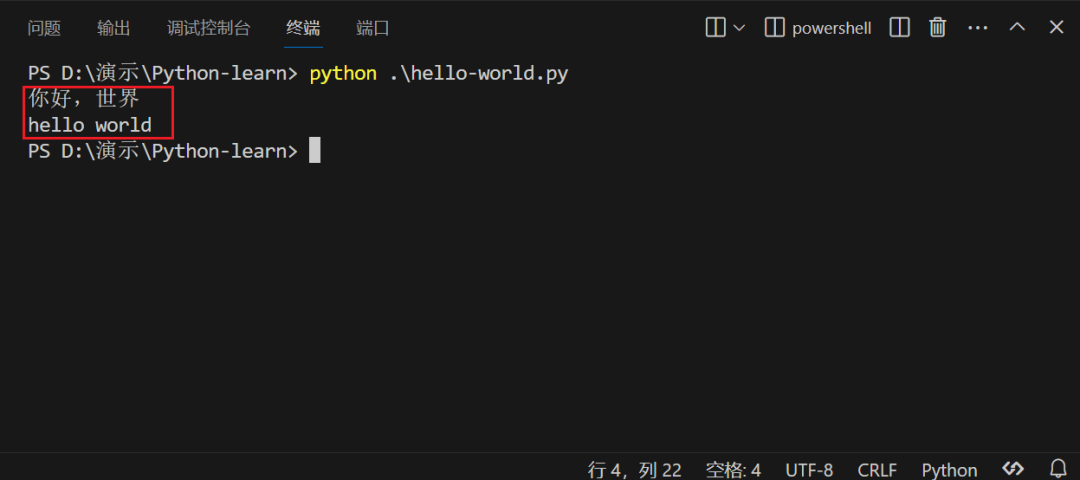
Task: Open the 输出 tab
Action: coord(114,28)
